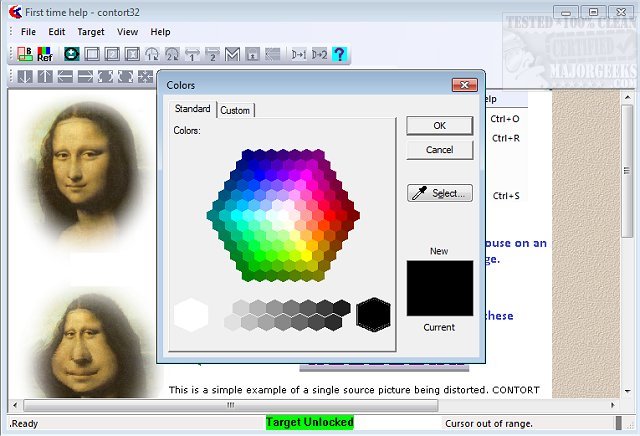Open the Target menu
This screenshot has width=640, height=436.
[x=91, y=32]
